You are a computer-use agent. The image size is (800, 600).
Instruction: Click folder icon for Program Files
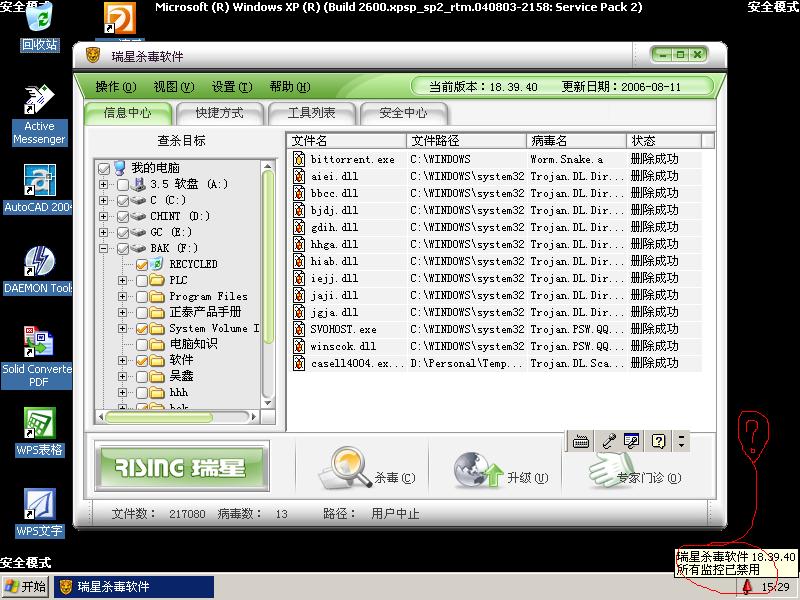click(x=157, y=296)
